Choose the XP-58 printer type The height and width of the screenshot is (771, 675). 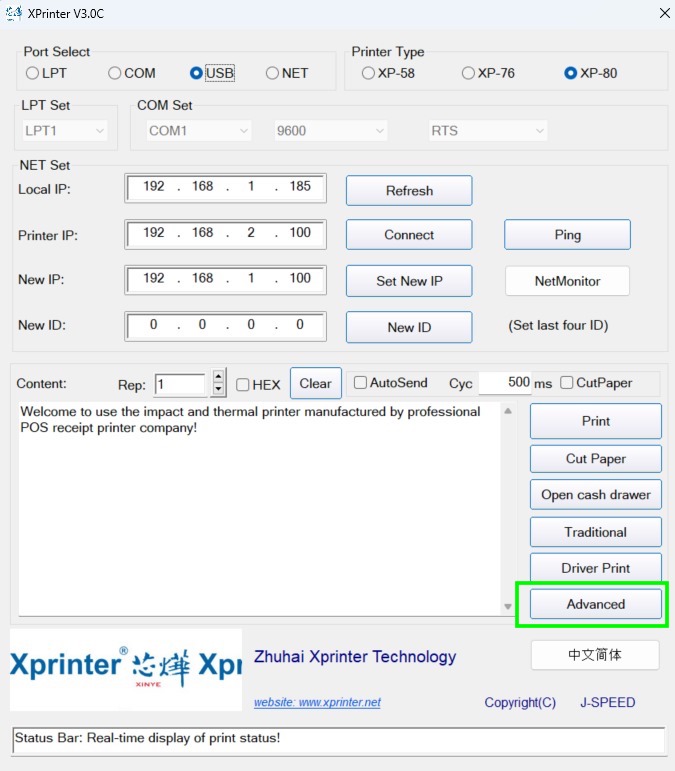(369, 73)
